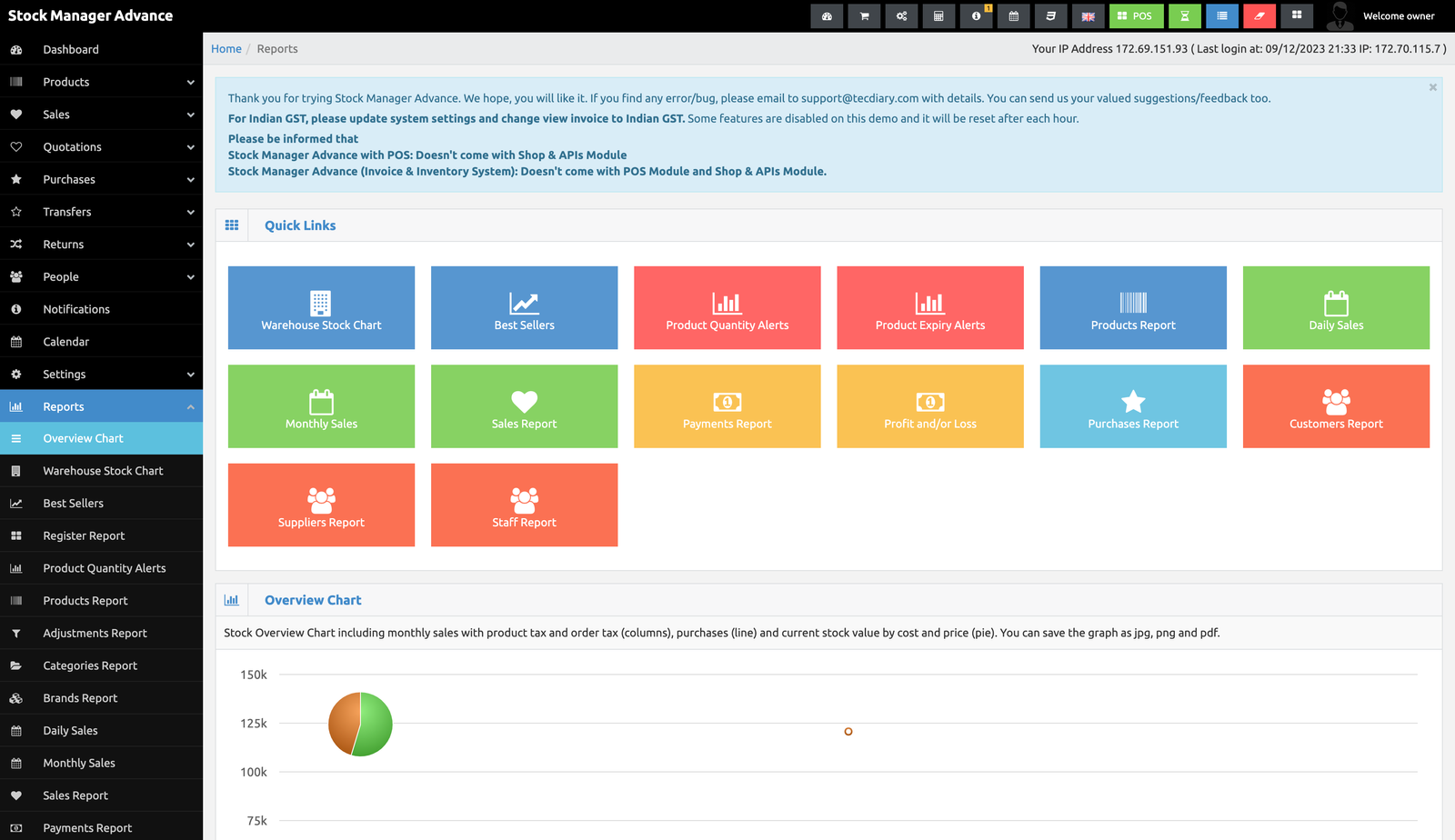The image size is (1455, 840).
Task: Expand the Quotations sidebar menu
Action: tap(101, 146)
